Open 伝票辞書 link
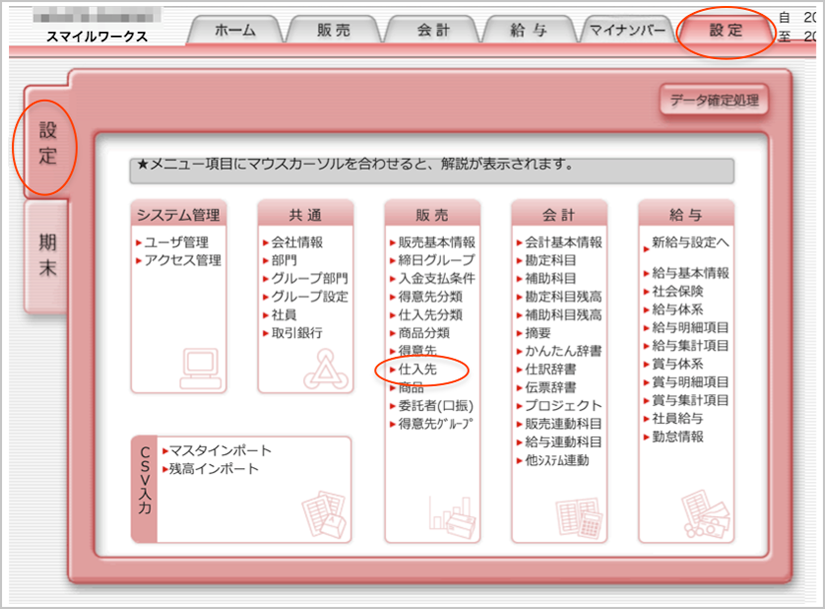Viewport: 825px width, 609px height. coord(551,387)
